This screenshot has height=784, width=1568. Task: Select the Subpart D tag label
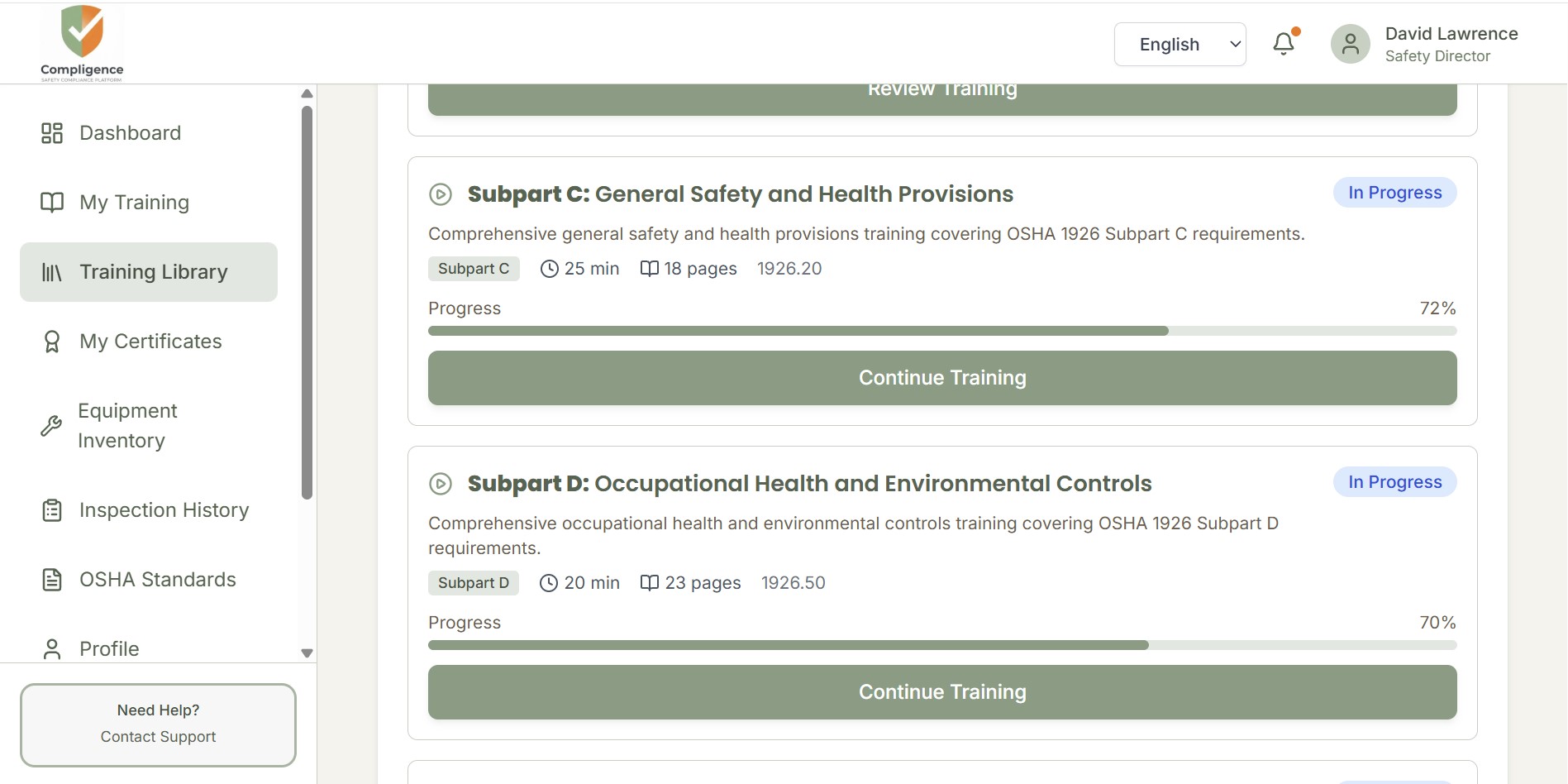tap(473, 582)
